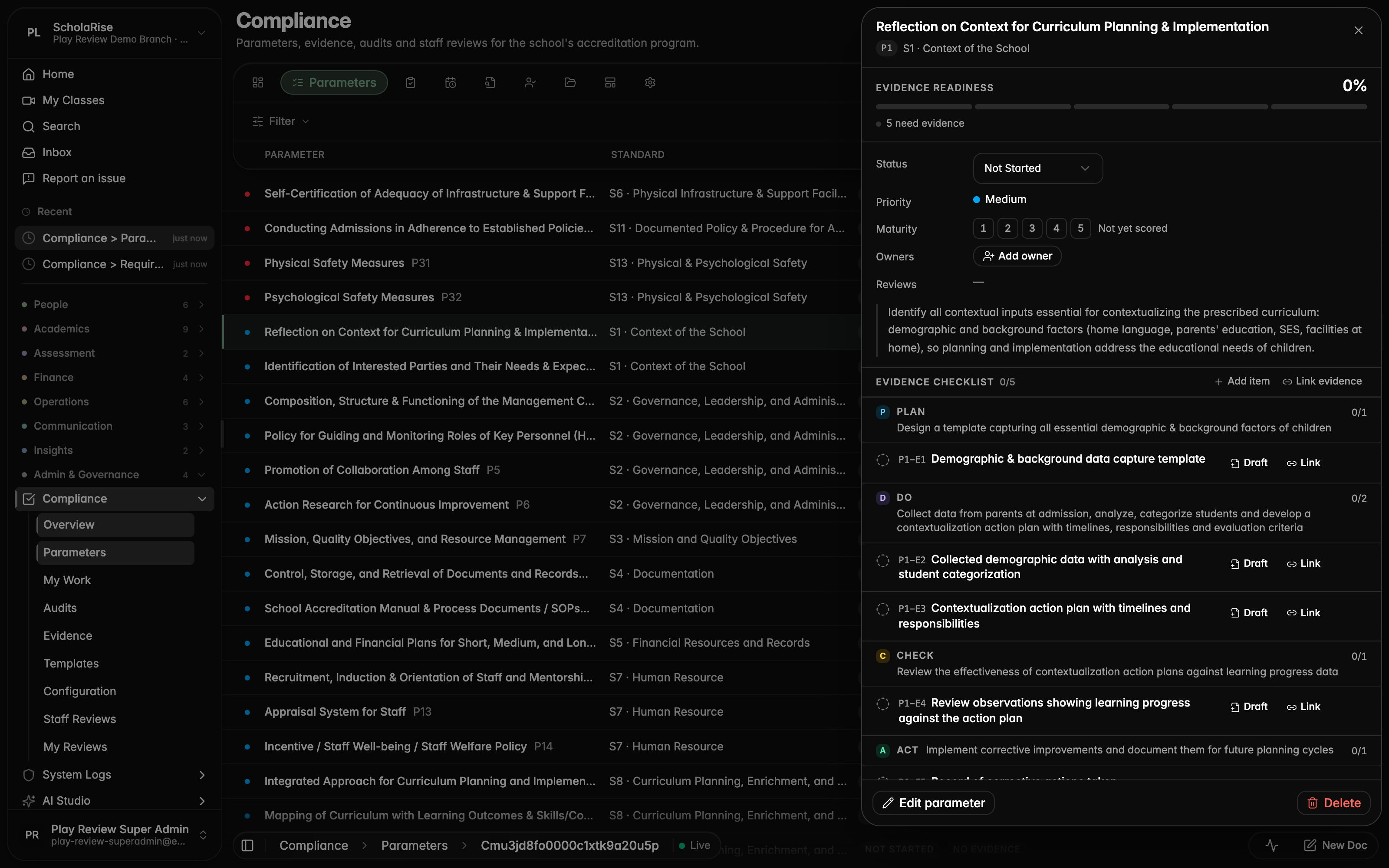Open the document-refresh toolbar icon

[490, 82]
